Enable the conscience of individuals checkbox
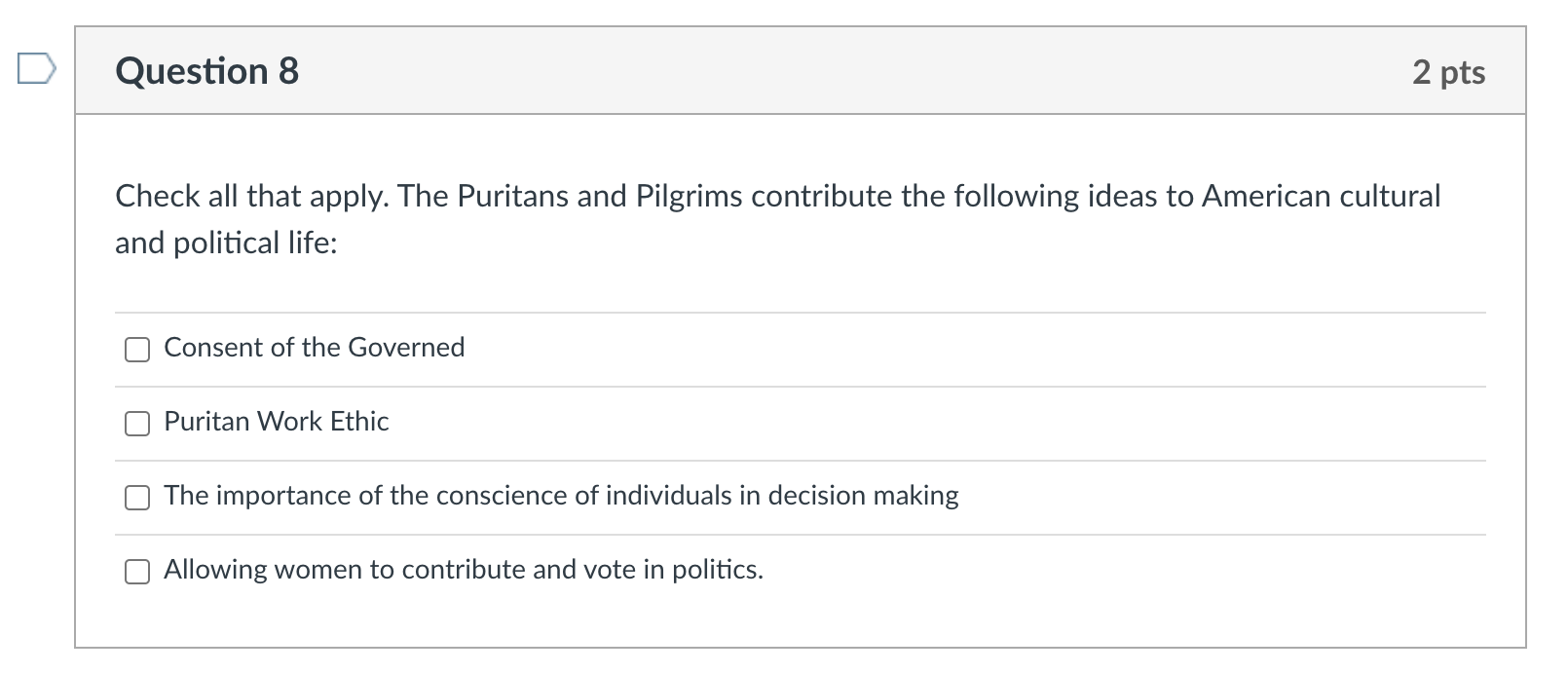This screenshot has width=1568, height=674. [x=137, y=498]
